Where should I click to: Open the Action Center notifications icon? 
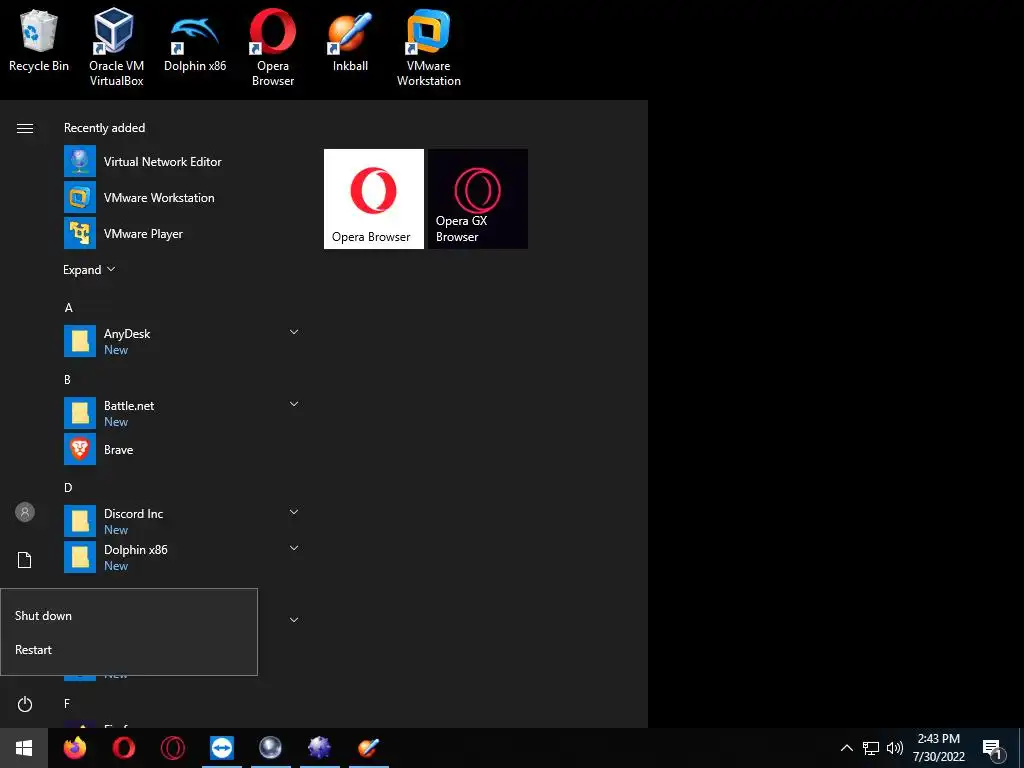click(x=993, y=749)
